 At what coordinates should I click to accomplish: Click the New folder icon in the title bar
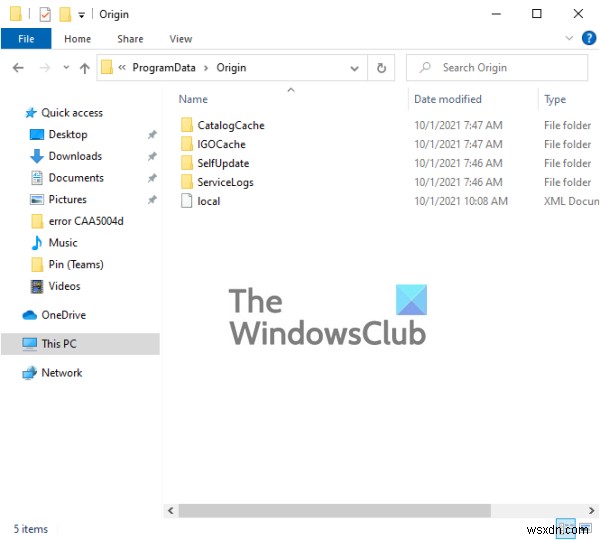point(65,14)
